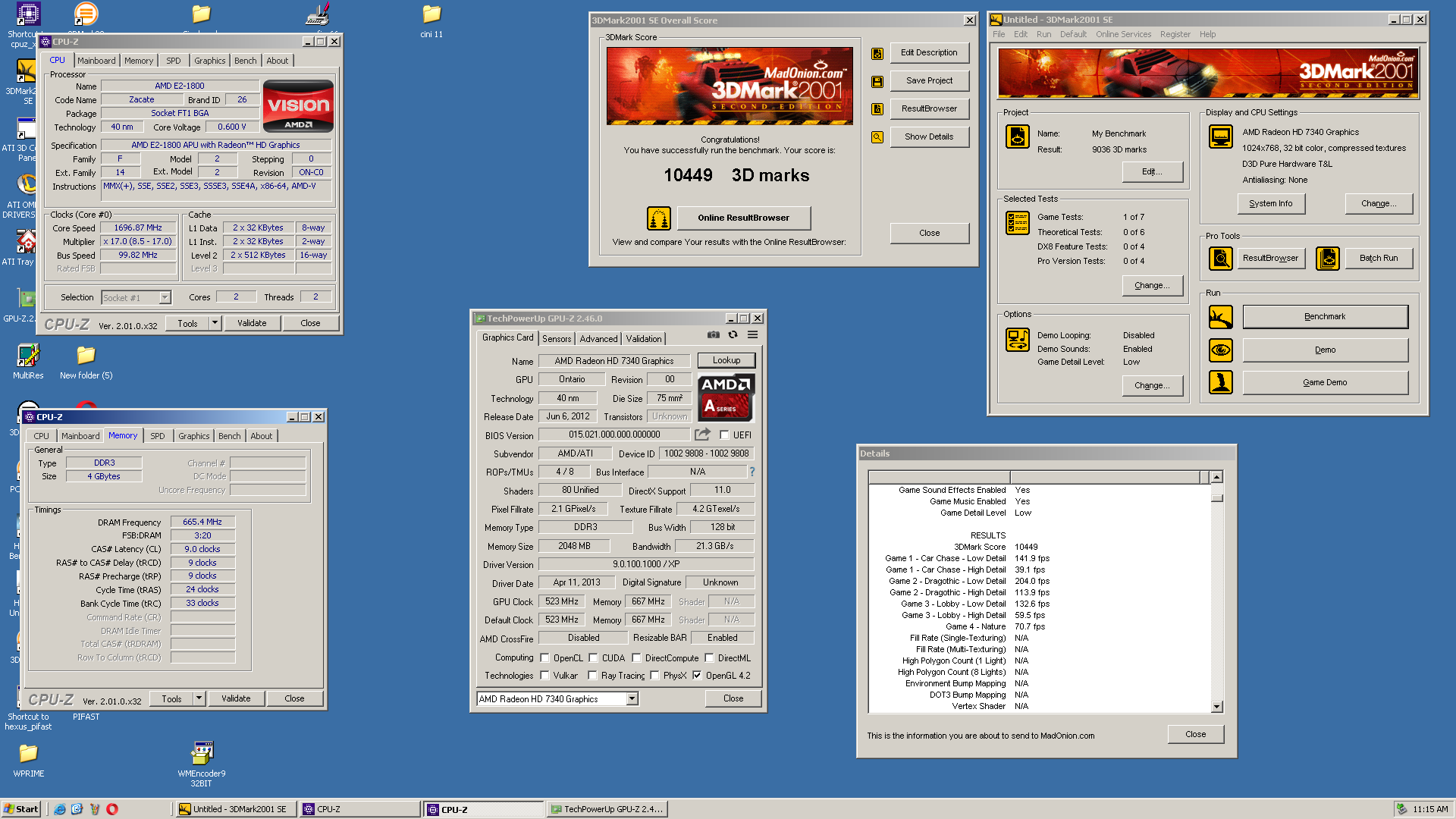
Task: Open the GPU-Z hamburger menu icon
Action: click(752, 334)
